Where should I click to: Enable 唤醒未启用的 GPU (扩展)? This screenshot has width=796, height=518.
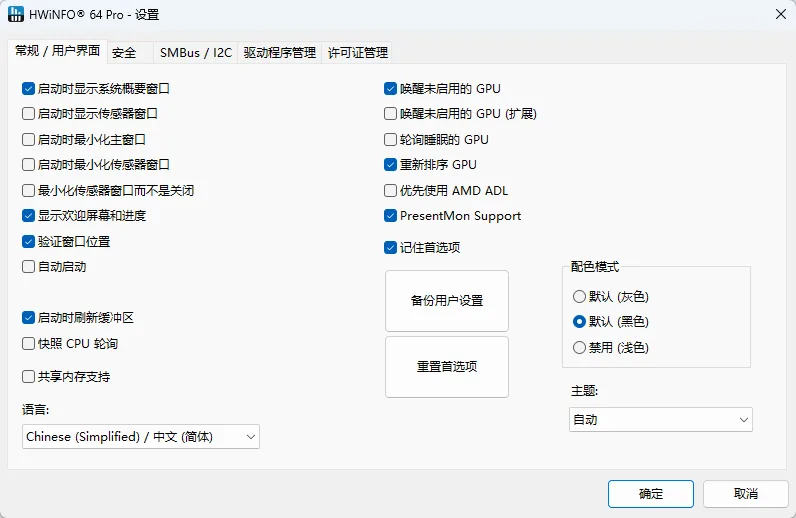pyautogui.click(x=390, y=113)
